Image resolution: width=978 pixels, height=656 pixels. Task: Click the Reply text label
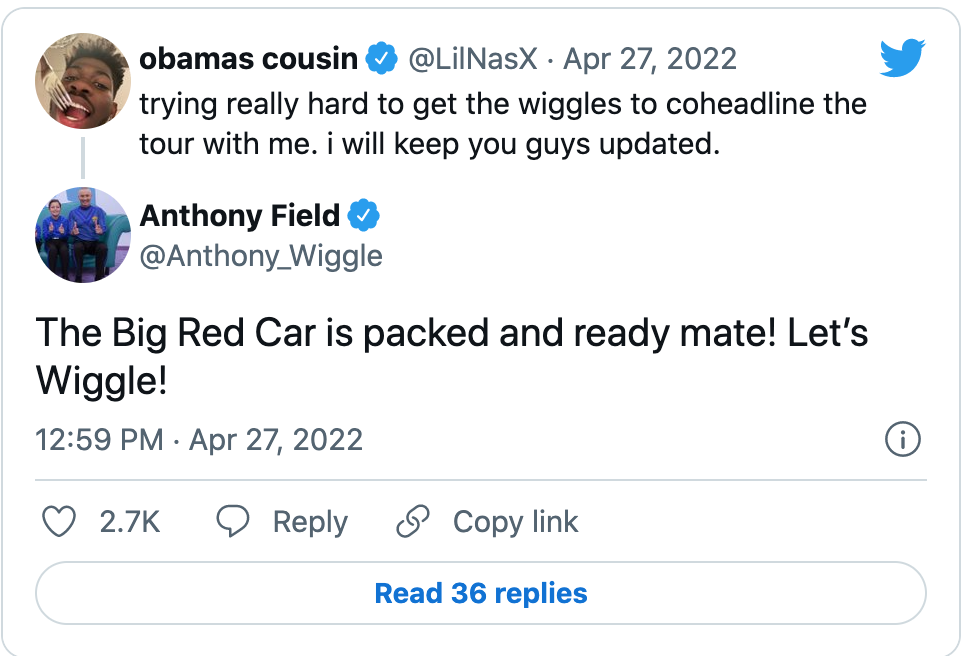click(x=310, y=522)
